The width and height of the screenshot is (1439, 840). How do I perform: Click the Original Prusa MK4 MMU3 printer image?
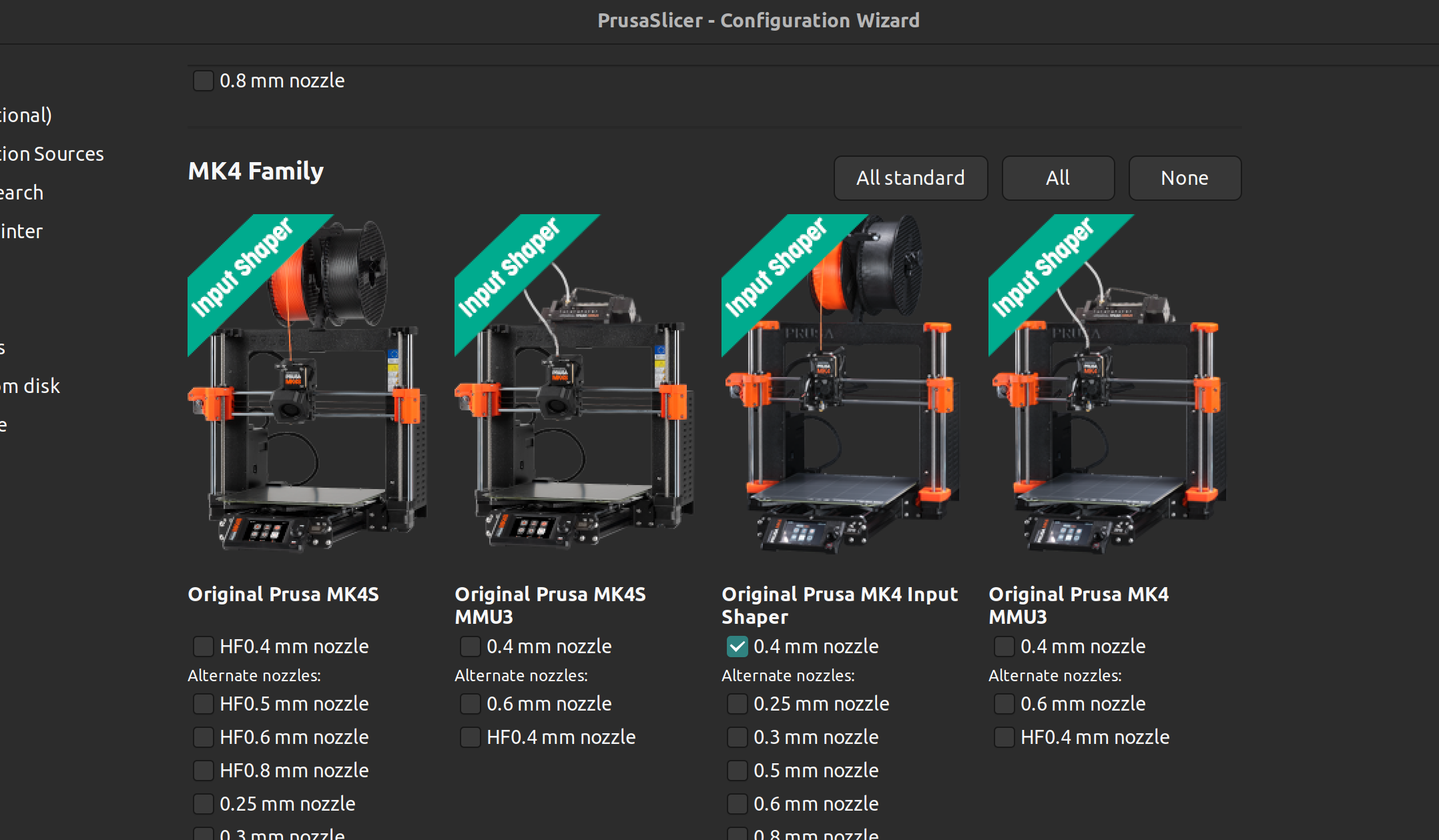coord(1109,384)
